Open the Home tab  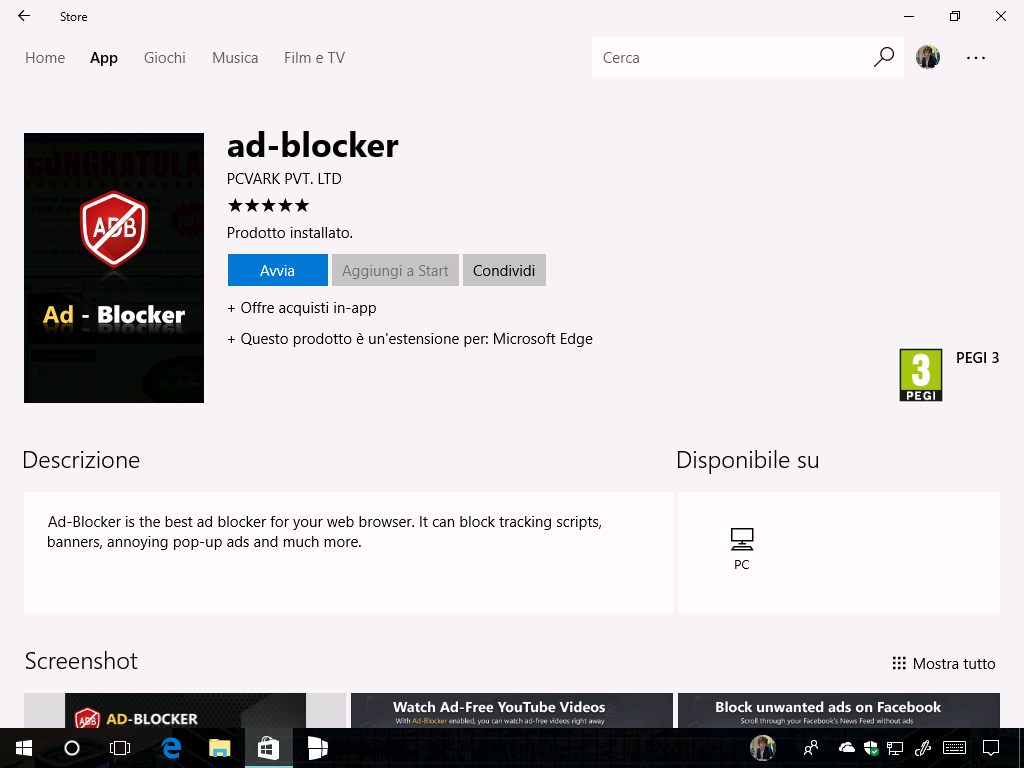(45, 58)
